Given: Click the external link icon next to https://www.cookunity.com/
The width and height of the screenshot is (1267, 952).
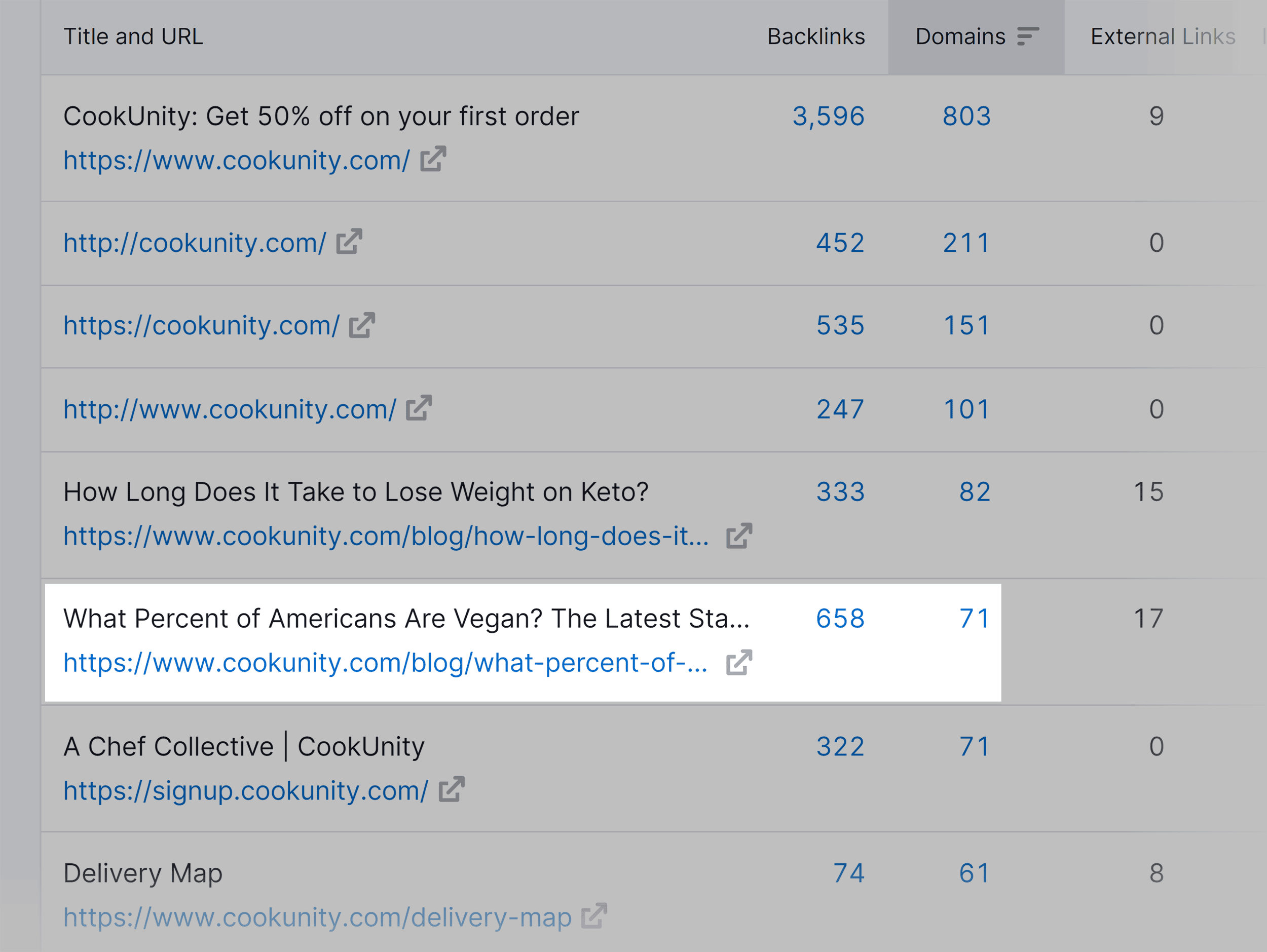Looking at the screenshot, I should [432, 161].
